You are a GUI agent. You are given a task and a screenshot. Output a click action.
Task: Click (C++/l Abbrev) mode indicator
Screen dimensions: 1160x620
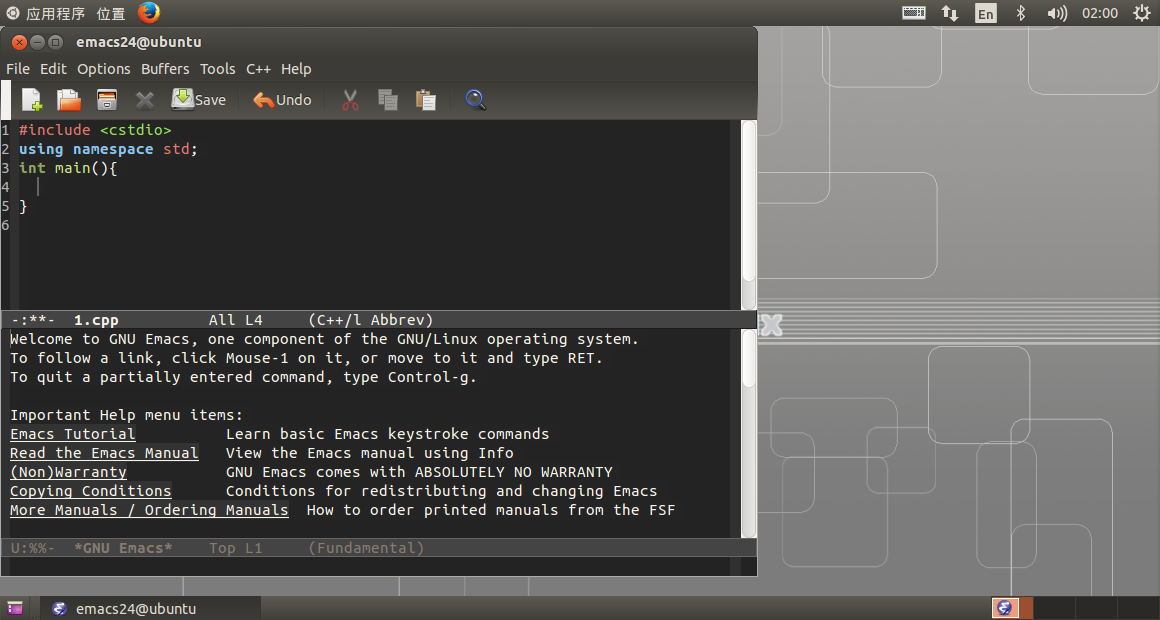click(371, 320)
